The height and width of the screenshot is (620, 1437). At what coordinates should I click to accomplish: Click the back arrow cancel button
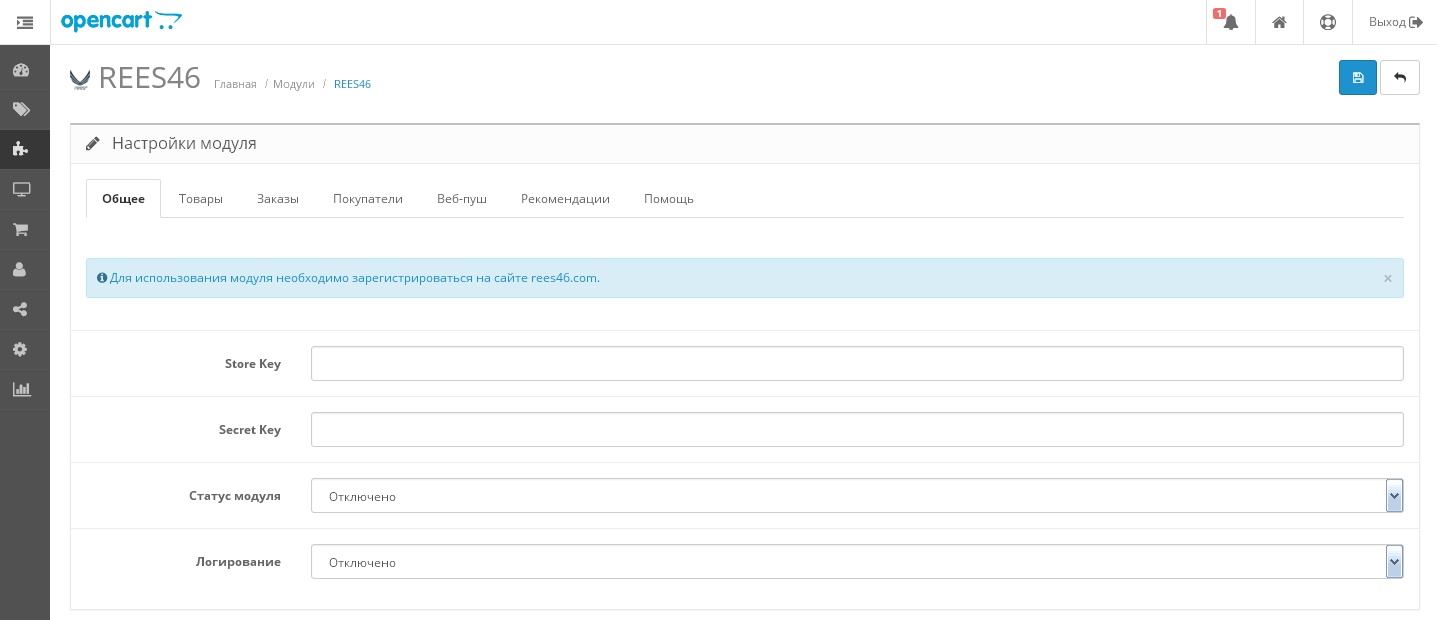tap(1399, 78)
